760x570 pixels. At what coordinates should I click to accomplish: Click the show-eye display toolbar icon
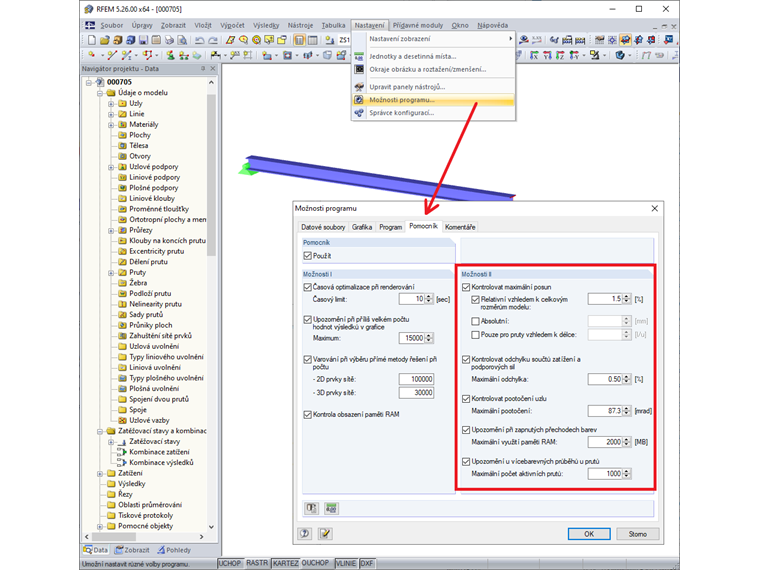pos(523,40)
